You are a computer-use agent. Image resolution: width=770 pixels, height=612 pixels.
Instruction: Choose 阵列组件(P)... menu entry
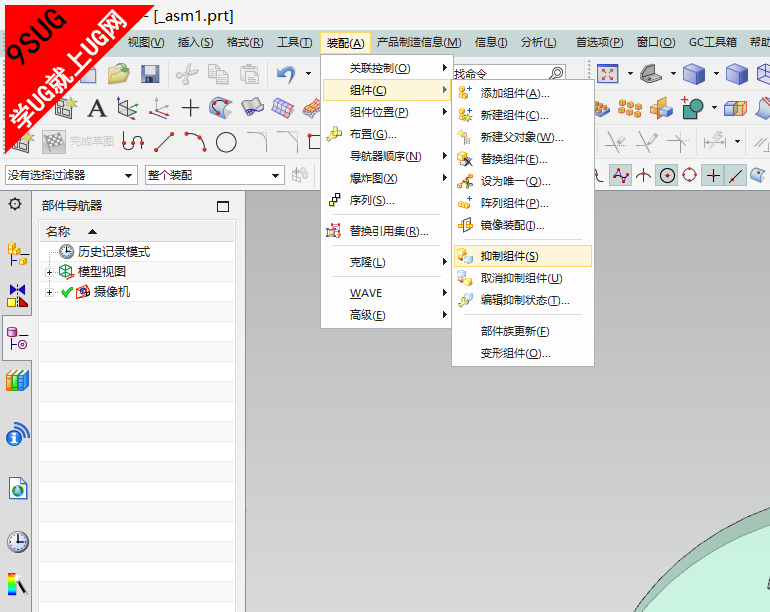[523, 203]
